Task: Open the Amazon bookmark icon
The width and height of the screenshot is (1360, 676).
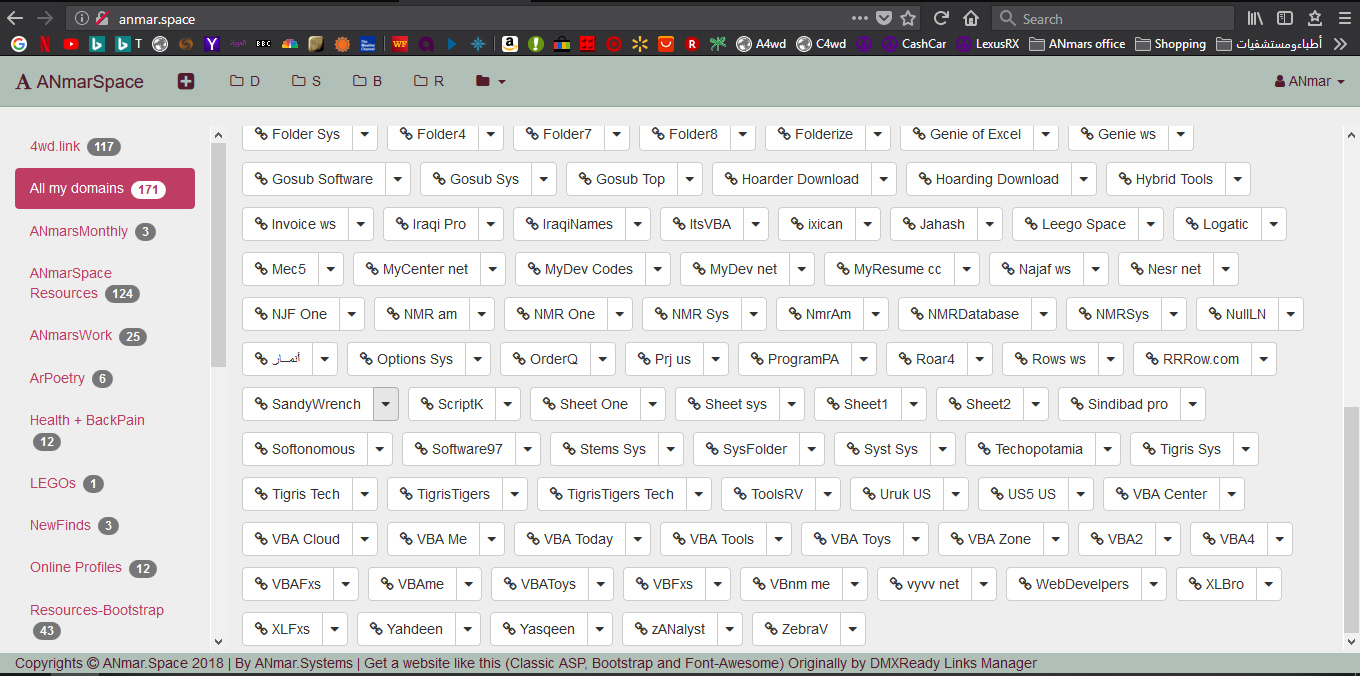Action: [x=510, y=44]
